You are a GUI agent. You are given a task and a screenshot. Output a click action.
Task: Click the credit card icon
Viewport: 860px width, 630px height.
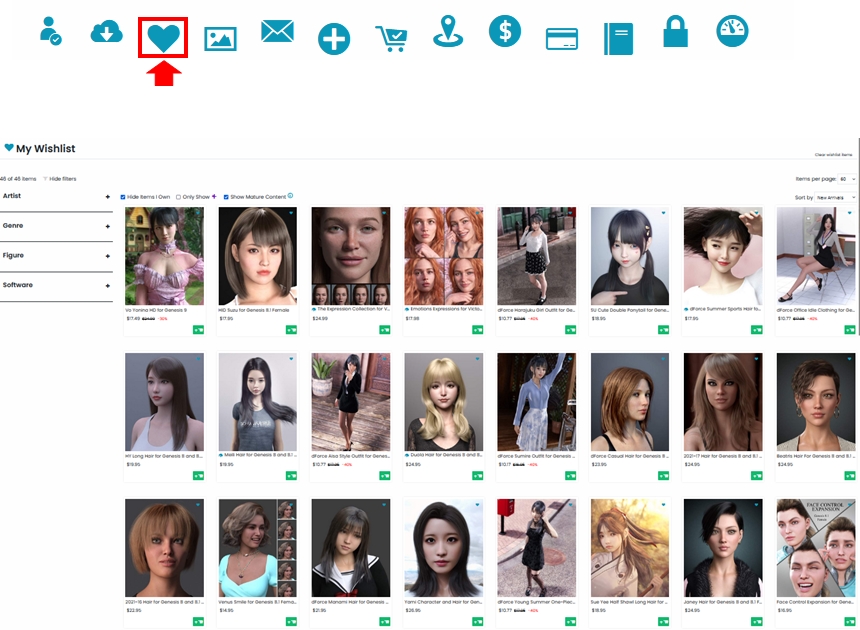click(562, 32)
